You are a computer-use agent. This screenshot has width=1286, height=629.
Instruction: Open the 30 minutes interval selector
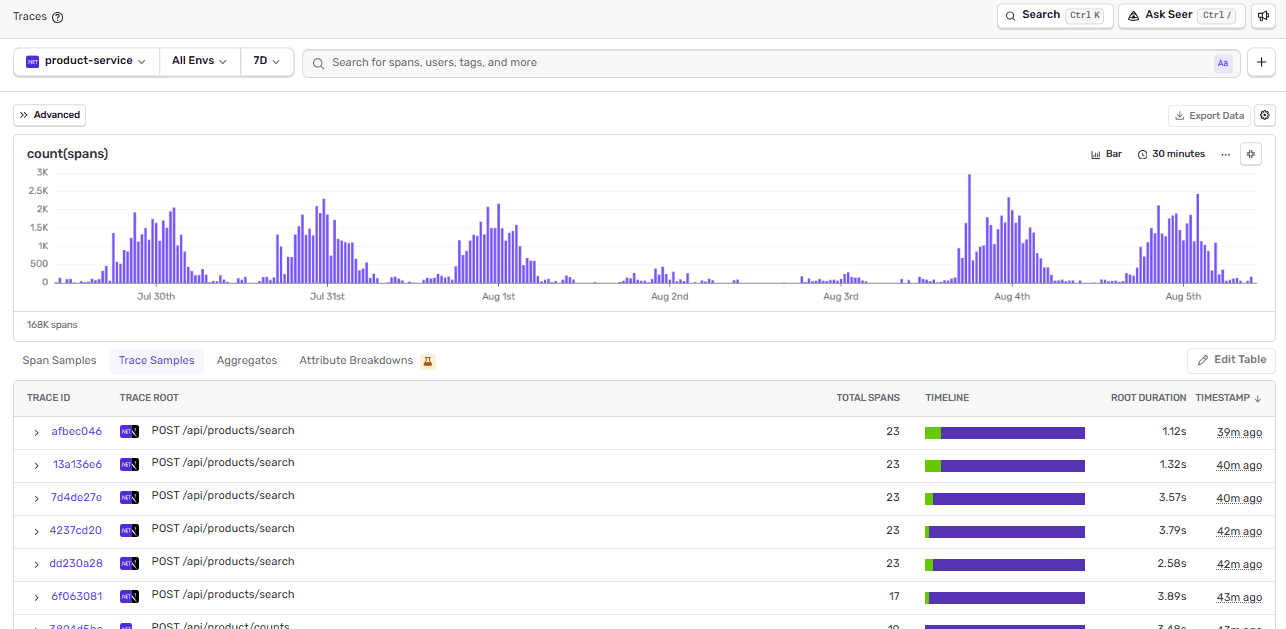coord(1171,154)
